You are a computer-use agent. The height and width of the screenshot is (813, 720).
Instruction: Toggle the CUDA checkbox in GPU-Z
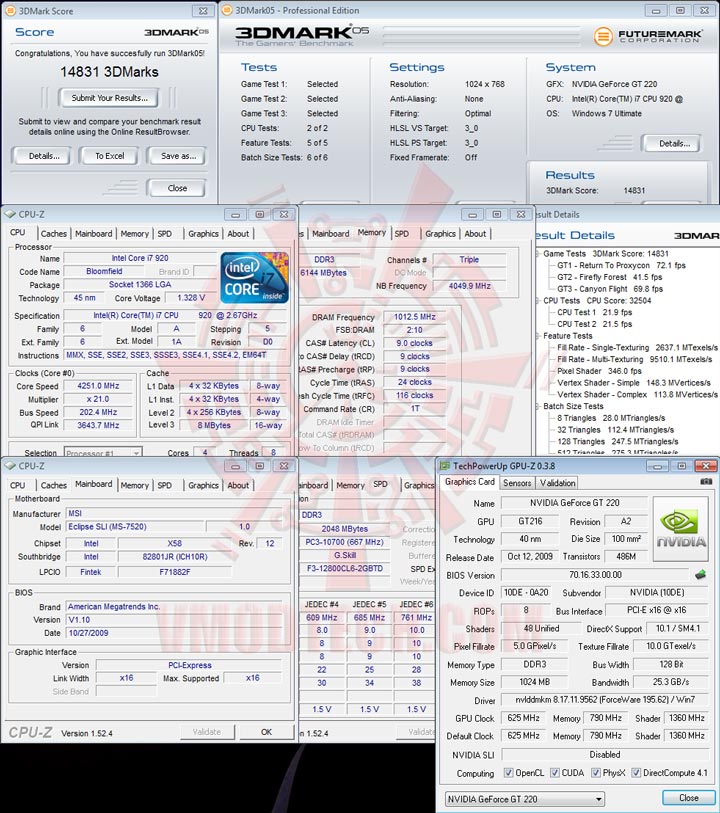[x=555, y=773]
